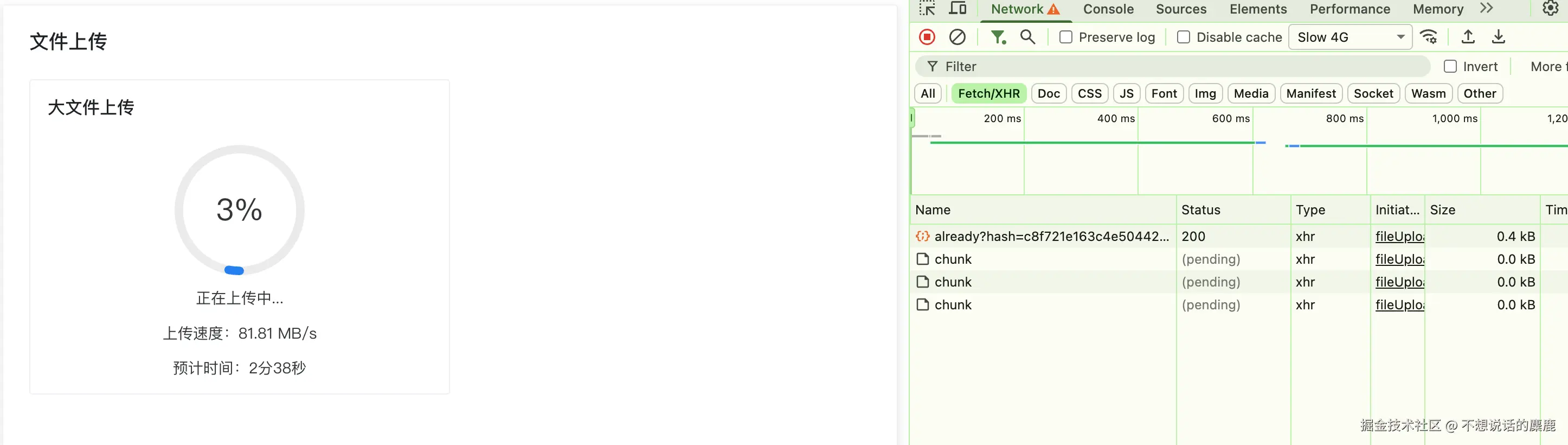
Task: Click the circular upload progress indicator
Action: pos(239,209)
